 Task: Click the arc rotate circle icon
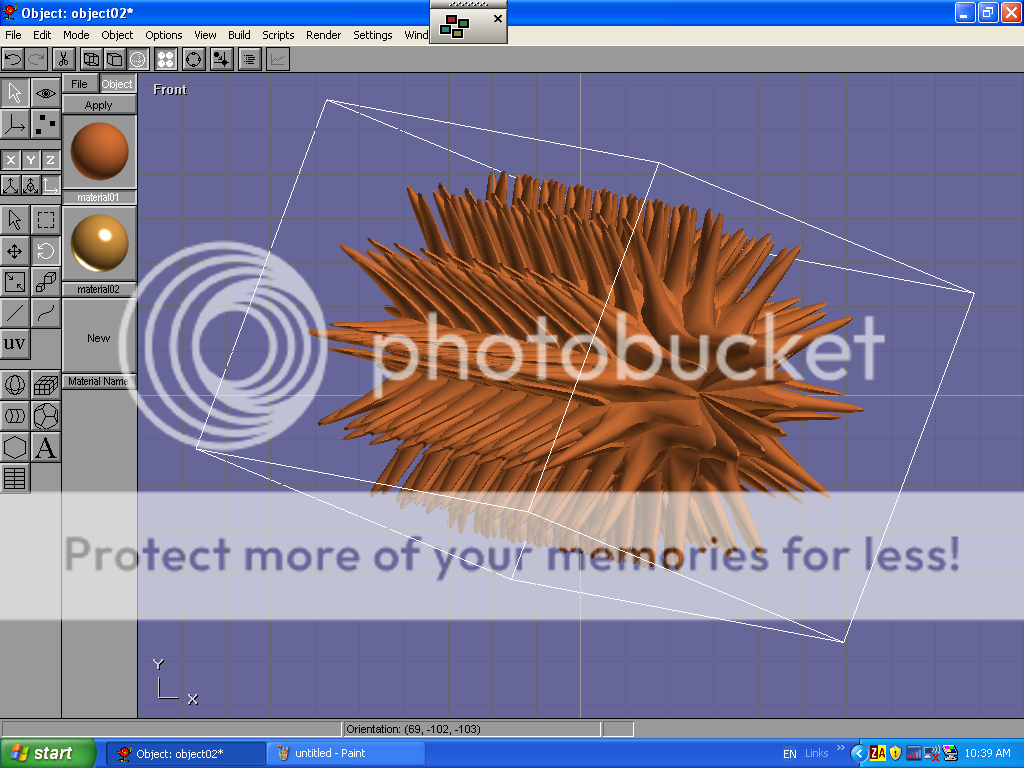coord(194,59)
